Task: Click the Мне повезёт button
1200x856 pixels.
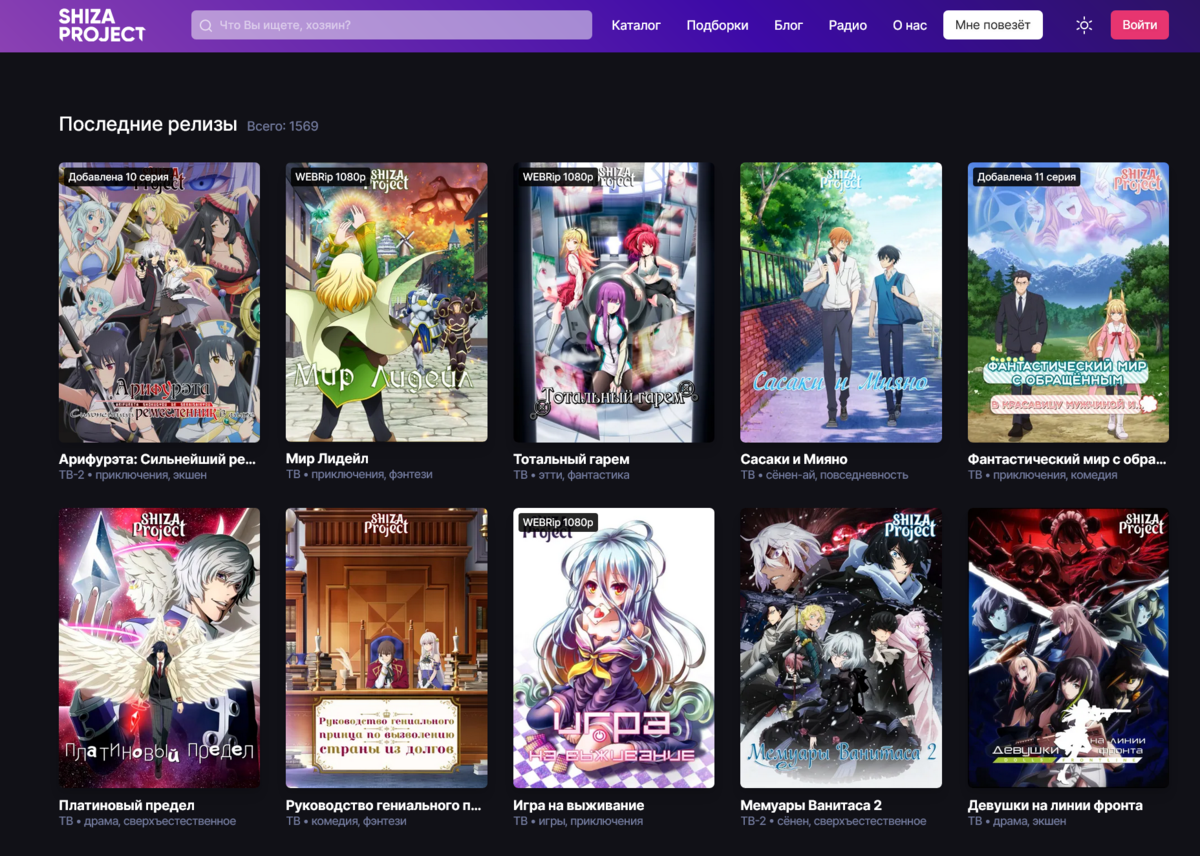Action: [x=993, y=25]
